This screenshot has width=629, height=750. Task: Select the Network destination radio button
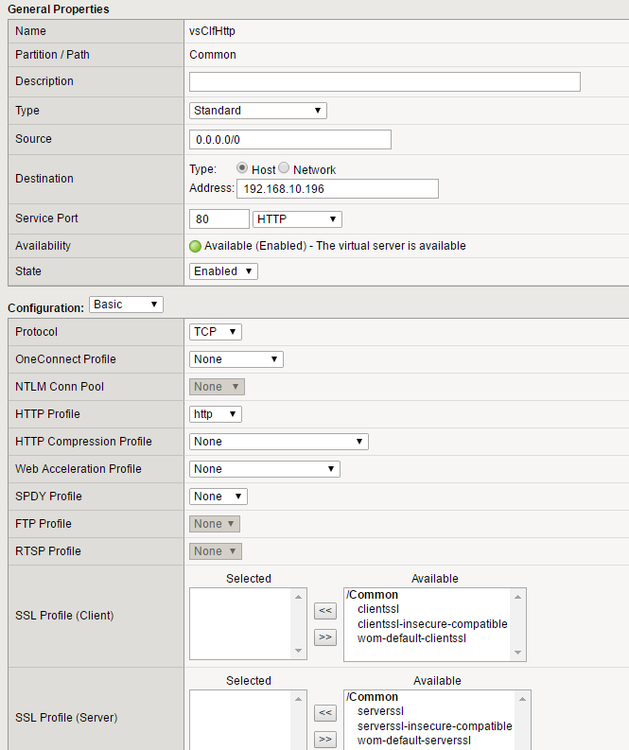coord(284,169)
